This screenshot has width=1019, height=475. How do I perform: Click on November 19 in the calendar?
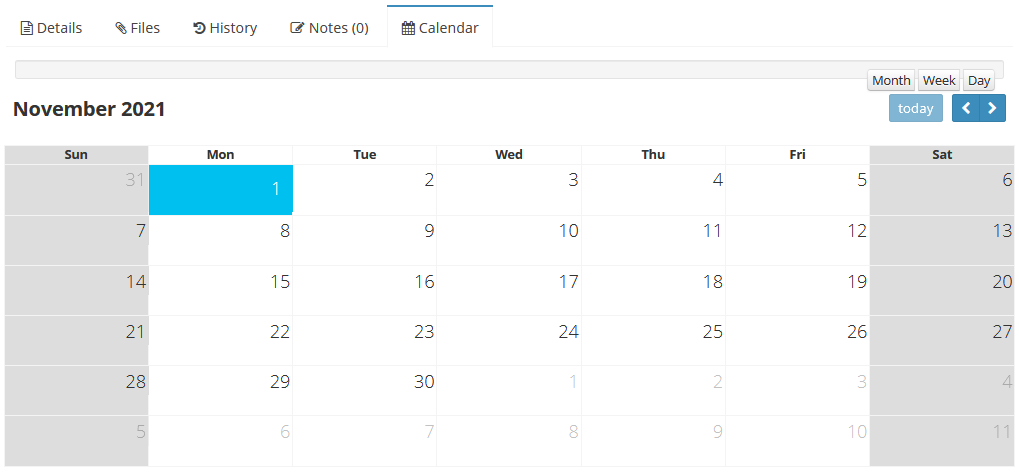pos(797,290)
